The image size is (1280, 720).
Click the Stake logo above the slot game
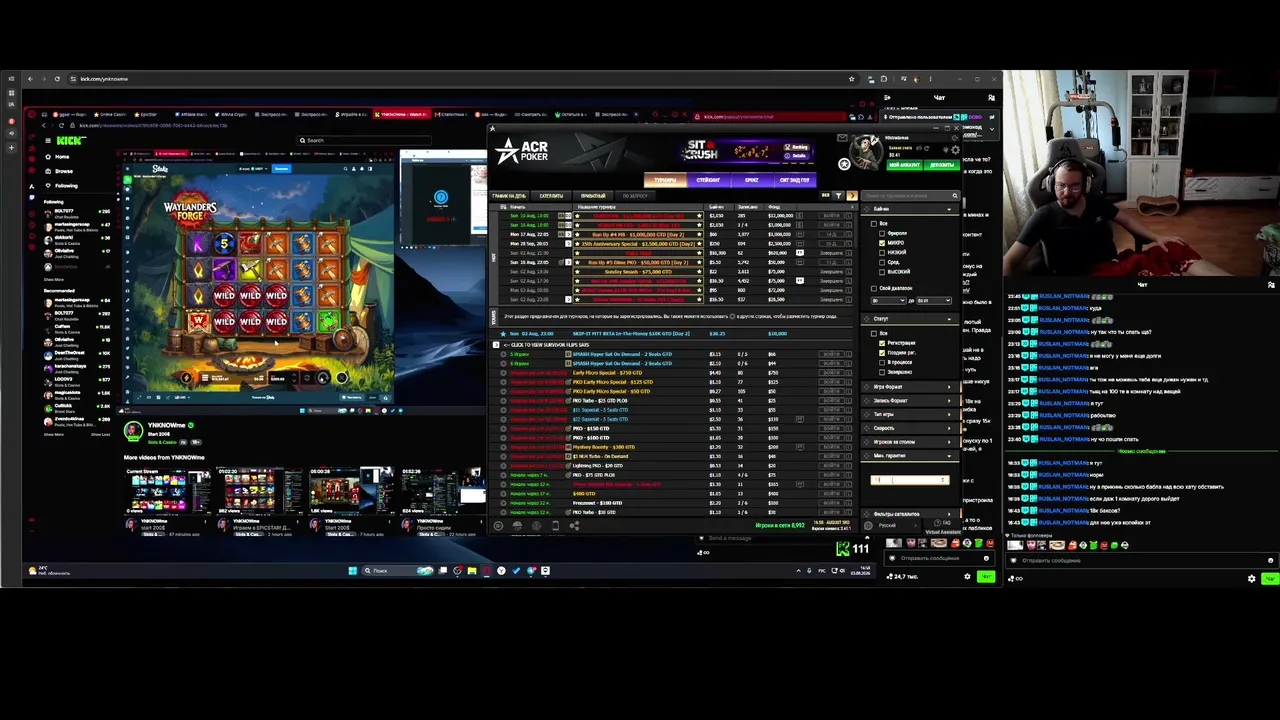pos(160,169)
